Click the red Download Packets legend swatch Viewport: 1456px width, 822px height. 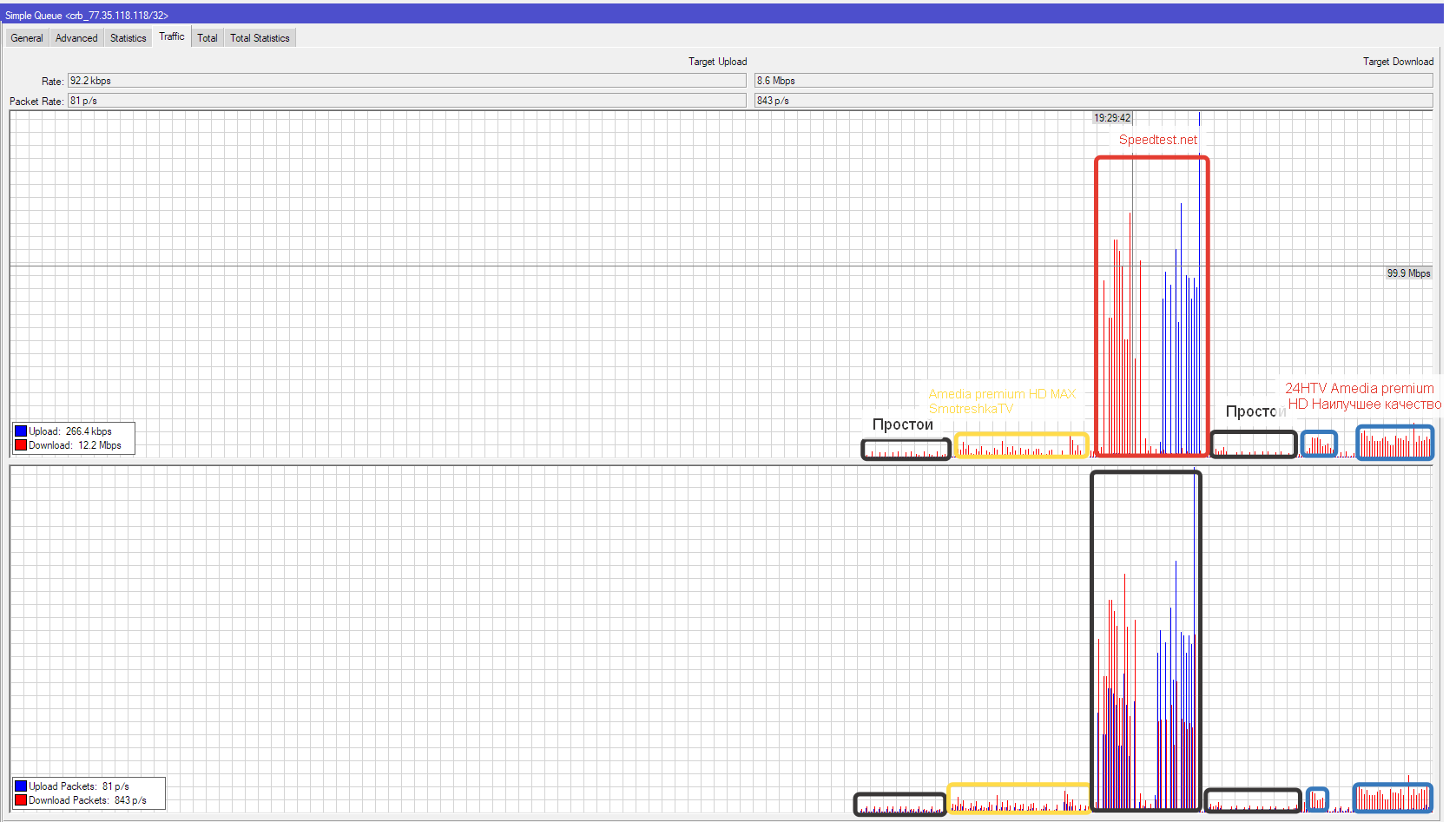click(21, 800)
